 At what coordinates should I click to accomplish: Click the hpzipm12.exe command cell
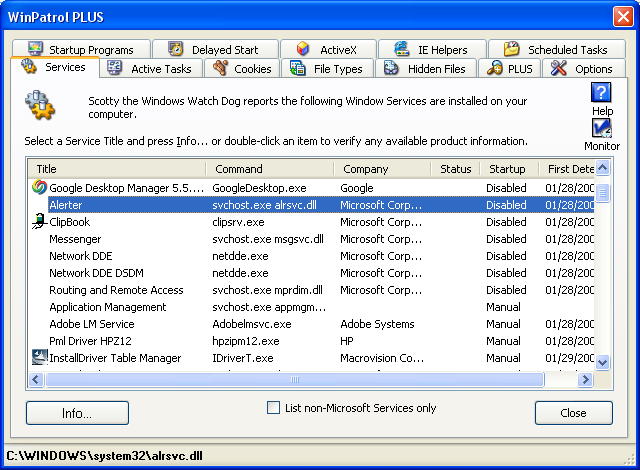[246, 341]
